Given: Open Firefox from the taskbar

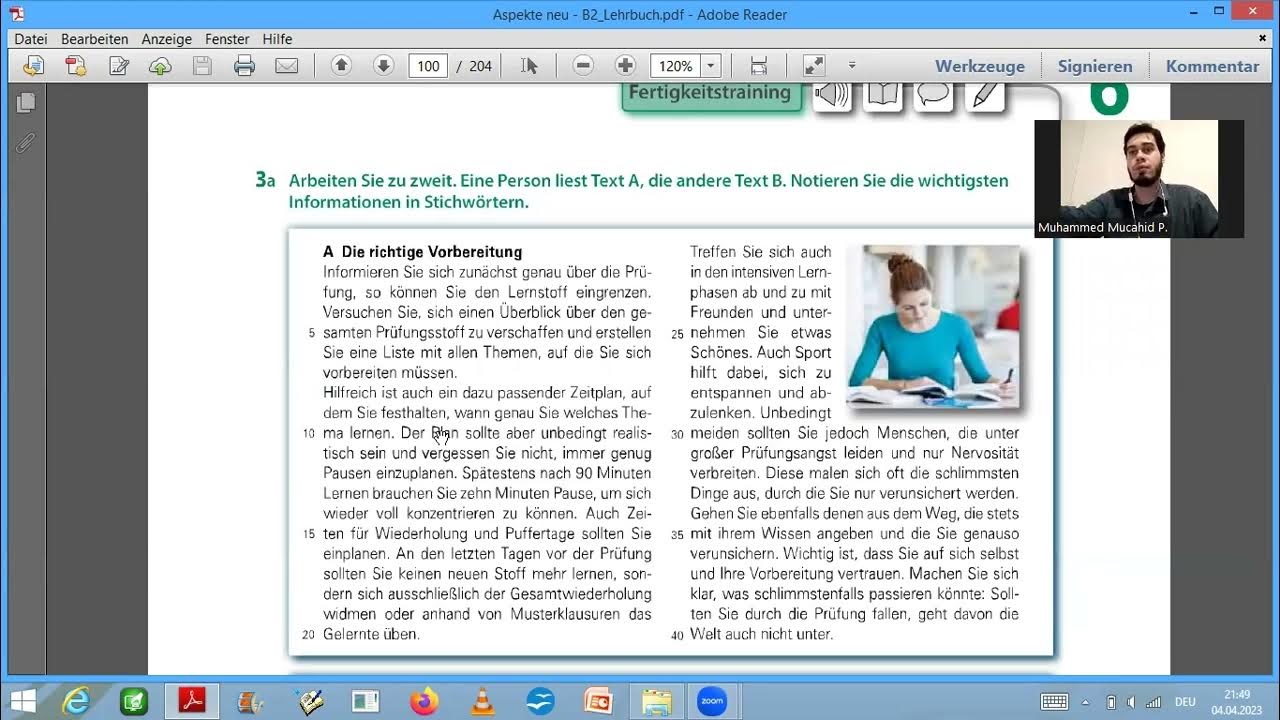Looking at the screenshot, I should (424, 701).
